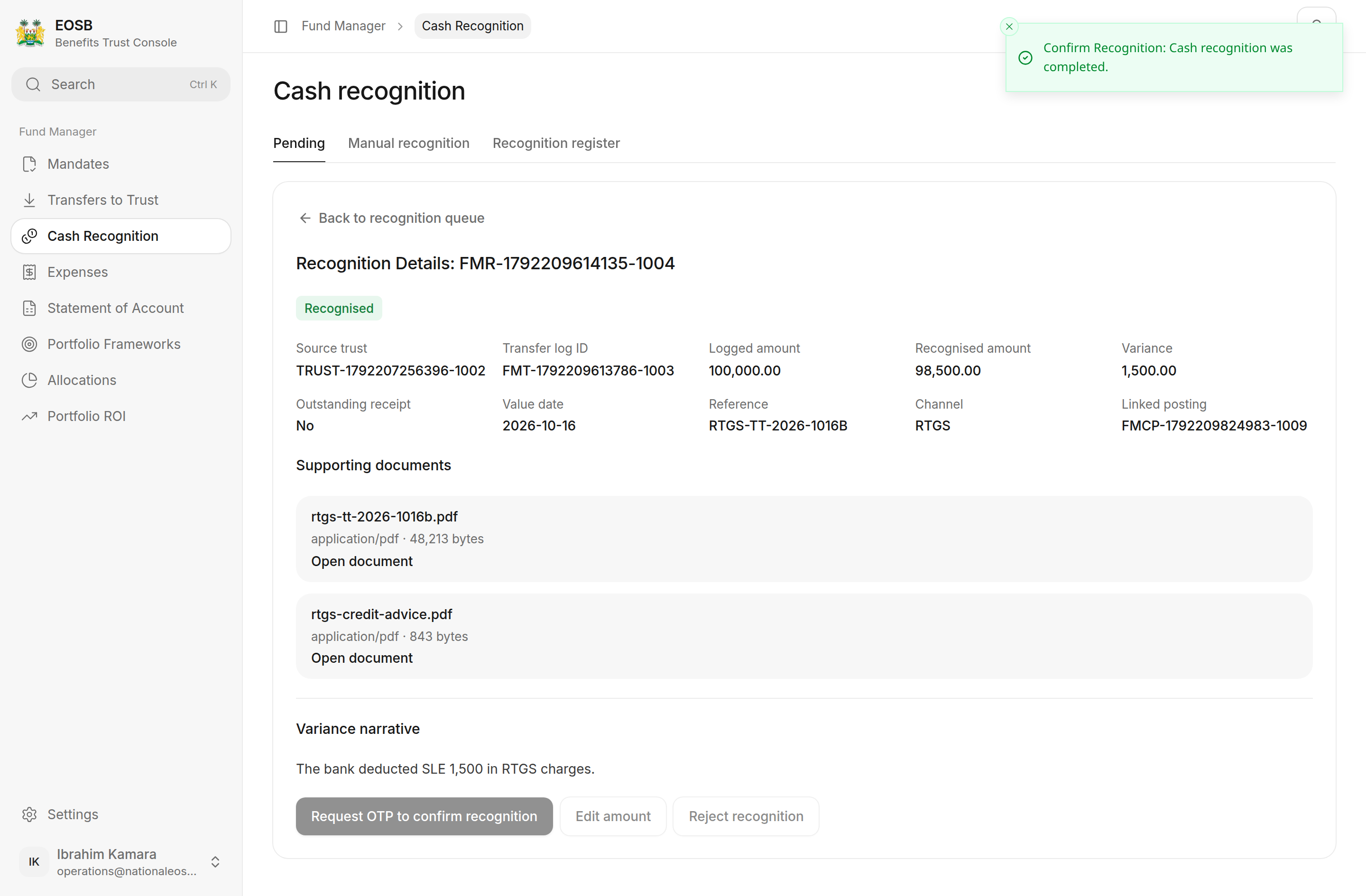This screenshot has height=896, width=1366.
Task: Click the search magnifier icon
Action: [x=33, y=85]
